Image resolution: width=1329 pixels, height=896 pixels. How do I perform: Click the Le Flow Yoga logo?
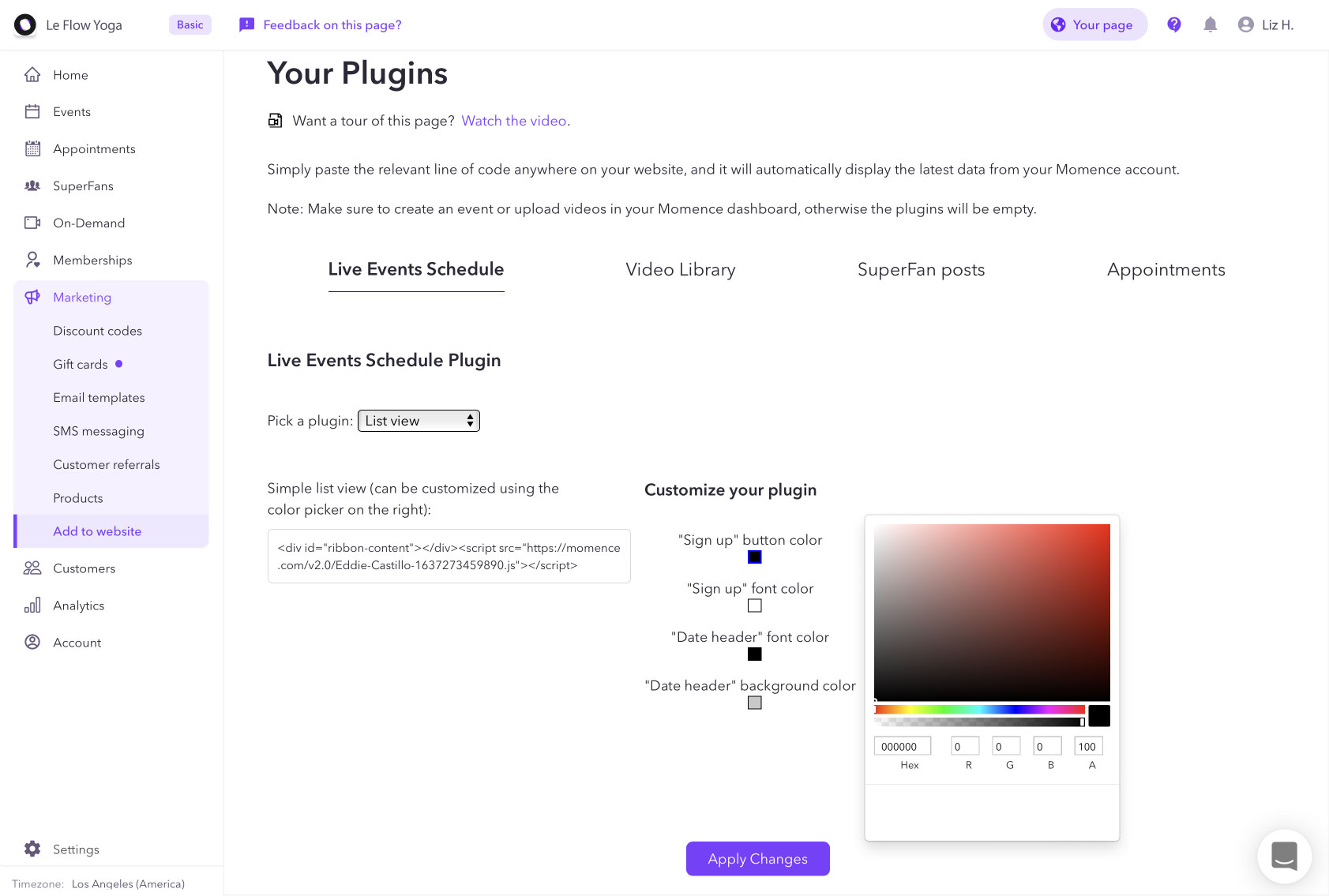point(25,25)
